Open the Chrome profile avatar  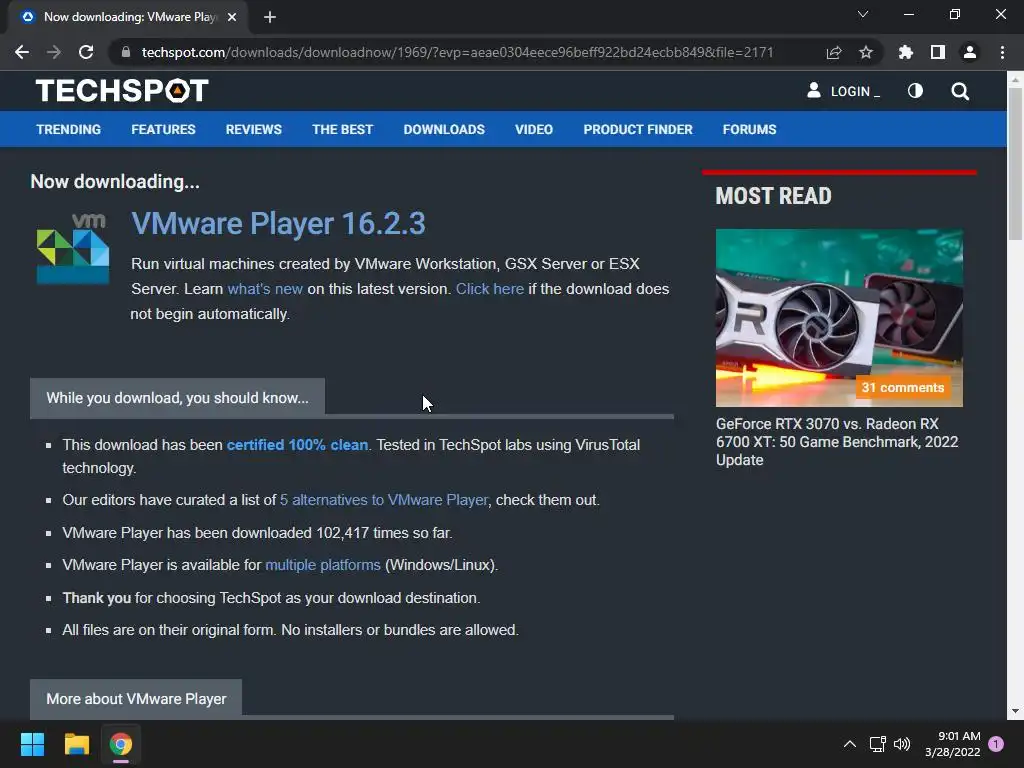(970, 52)
